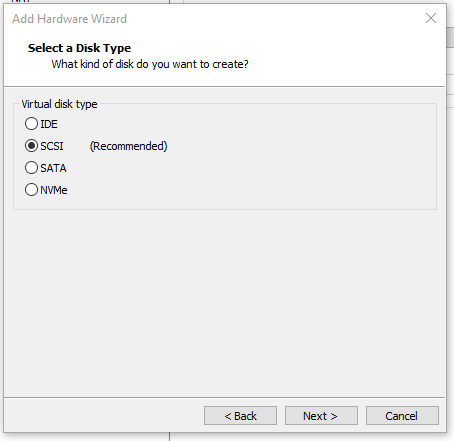
Task: Click the "Select a Disk Type" heading
Action: tap(79, 48)
